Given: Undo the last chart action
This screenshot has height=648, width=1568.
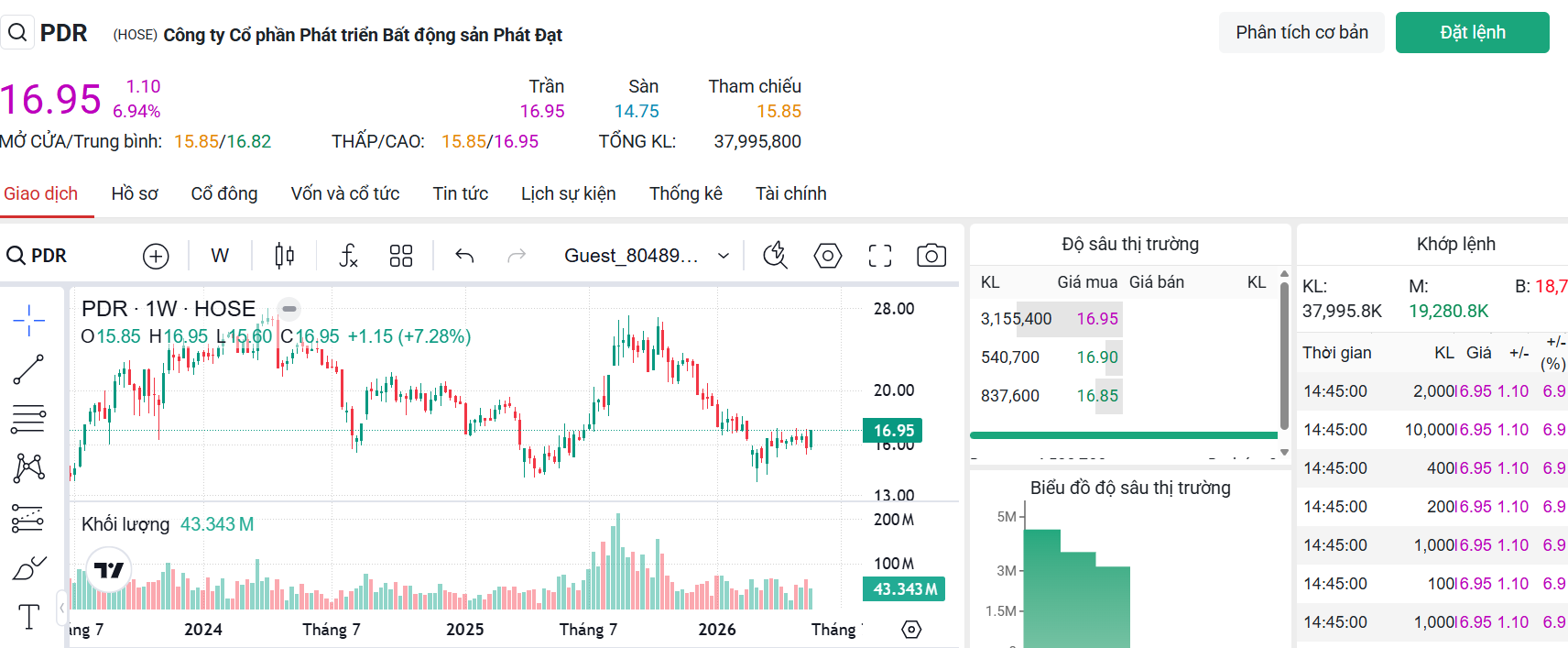Looking at the screenshot, I should click(x=464, y=256).
